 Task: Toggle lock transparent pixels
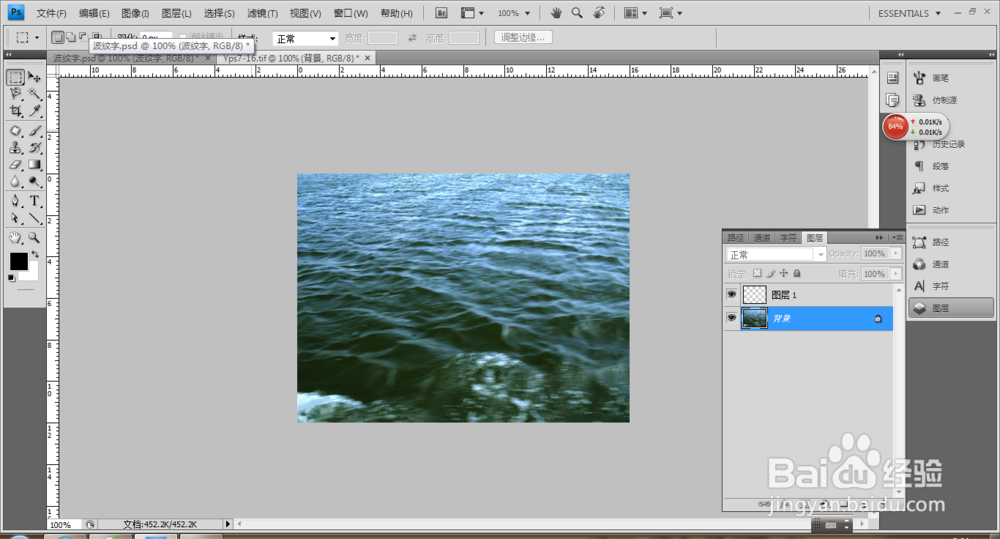[757, 273]
